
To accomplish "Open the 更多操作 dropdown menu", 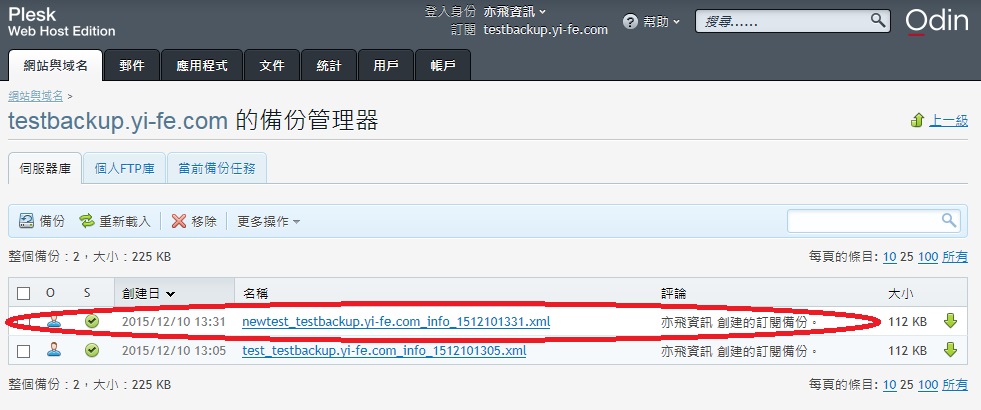I will click(x=268, y=221).
